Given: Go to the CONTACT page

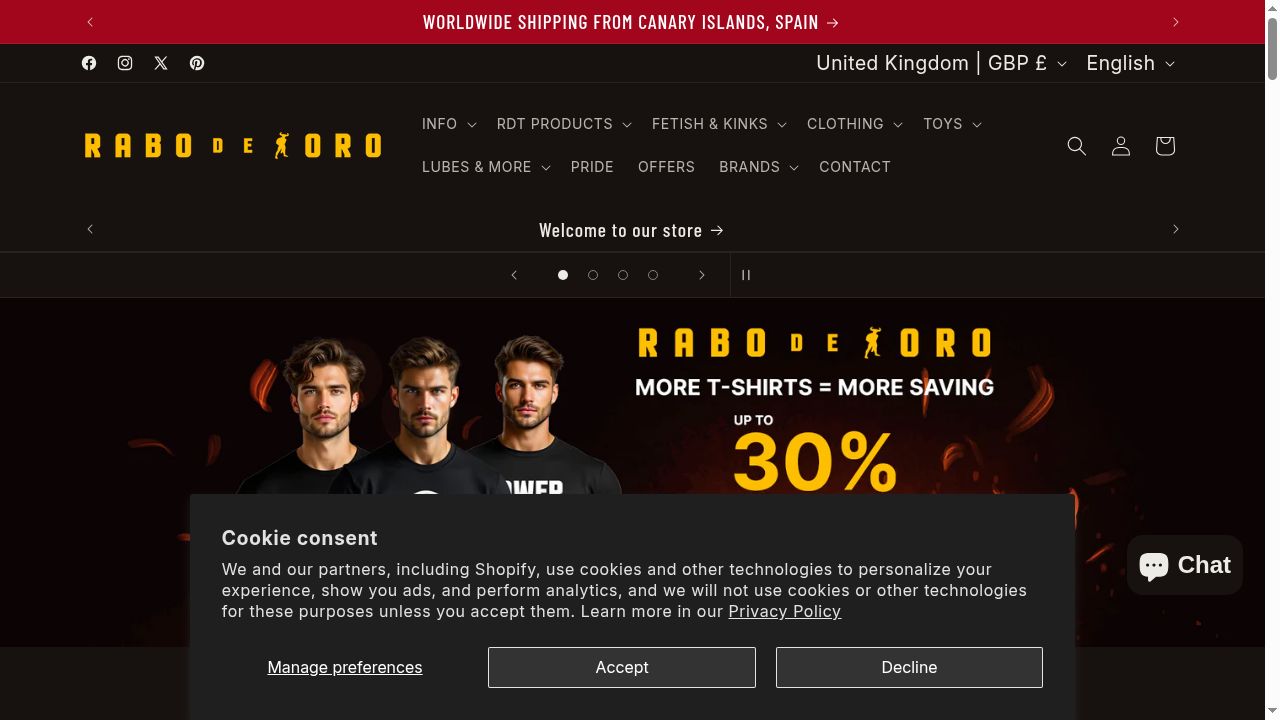Looking at the screenshot, I should pyautogui.click(x=855, y=167).
